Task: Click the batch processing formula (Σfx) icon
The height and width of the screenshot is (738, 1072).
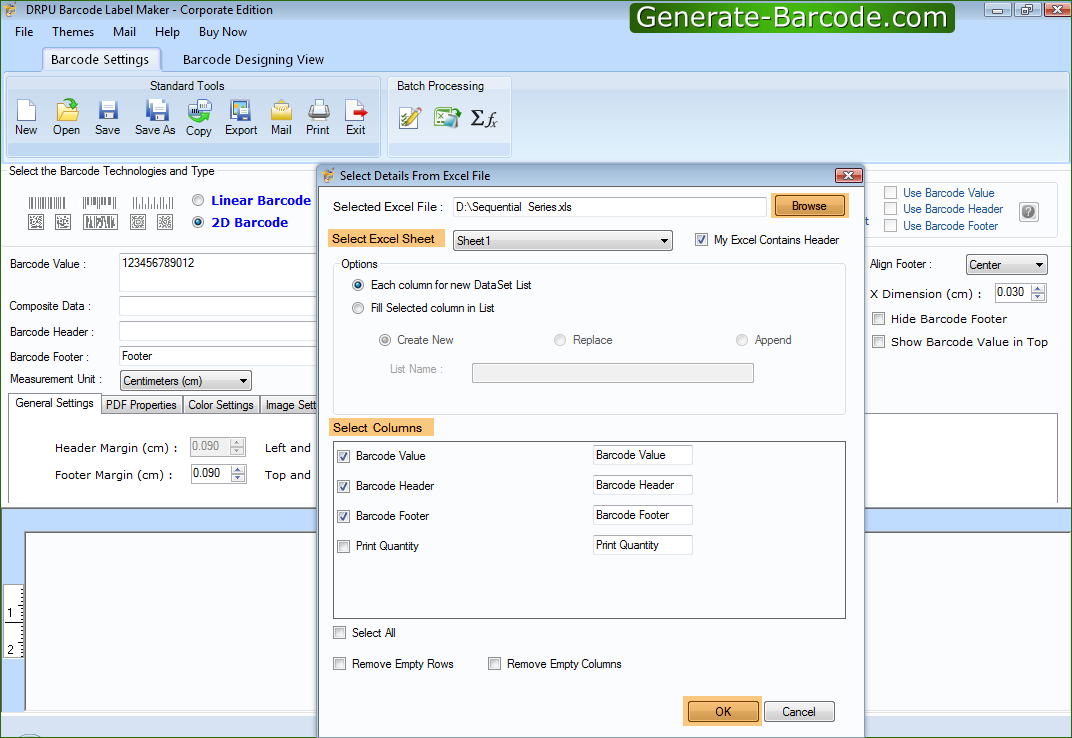Action: 486,118
